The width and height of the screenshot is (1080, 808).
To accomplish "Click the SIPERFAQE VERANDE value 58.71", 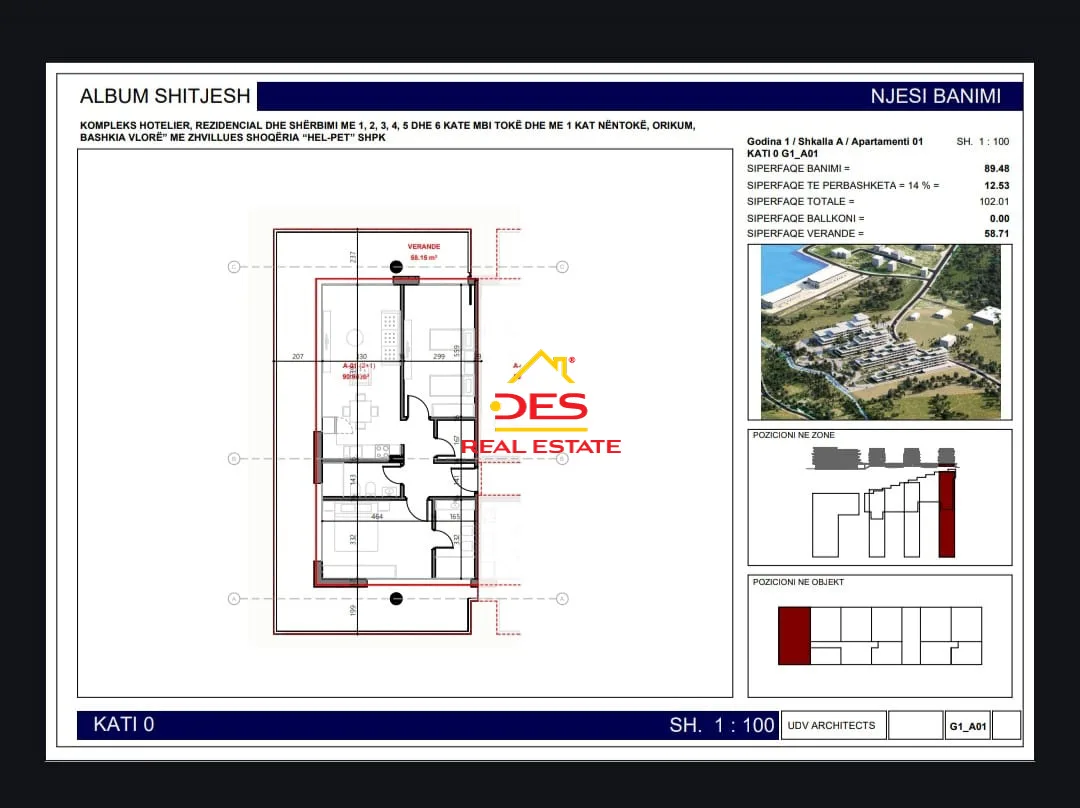I will click(x=997, y=234).
